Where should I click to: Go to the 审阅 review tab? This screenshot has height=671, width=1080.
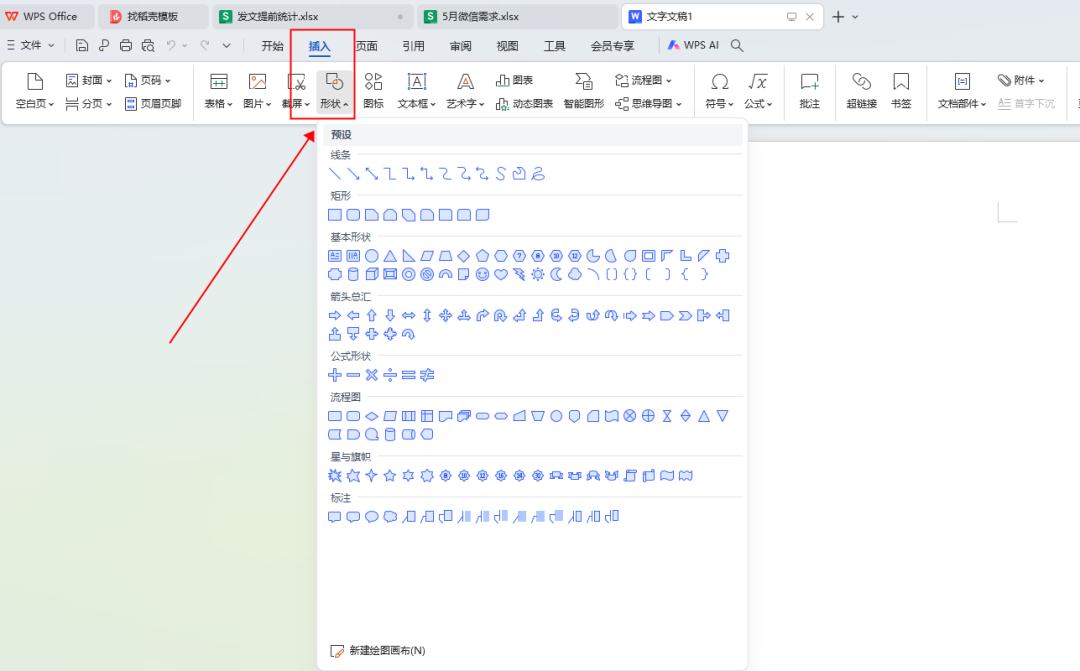(x=460, y=45)
